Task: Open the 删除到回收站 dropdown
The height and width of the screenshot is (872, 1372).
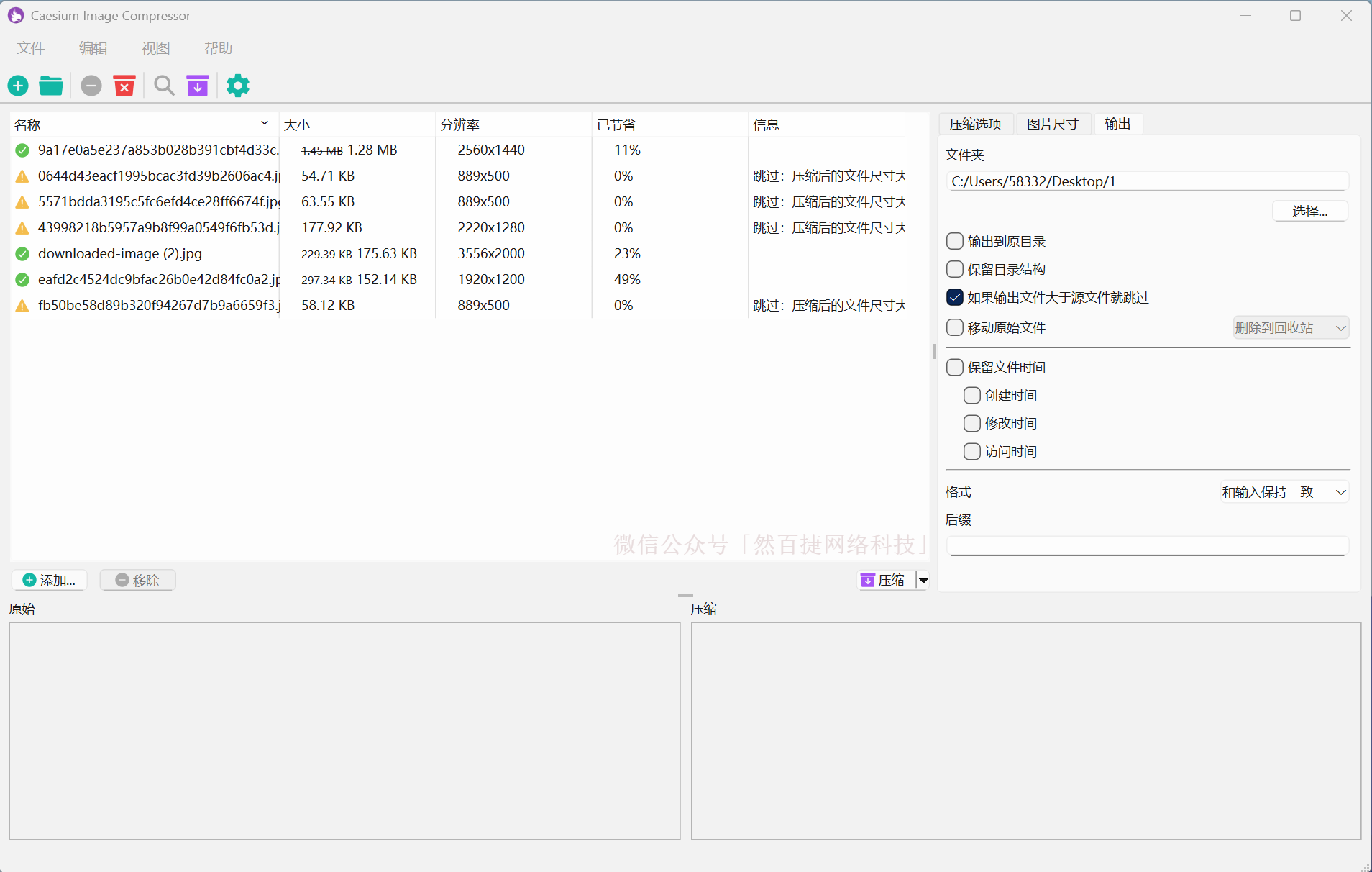Action: tap(1290, 328)
